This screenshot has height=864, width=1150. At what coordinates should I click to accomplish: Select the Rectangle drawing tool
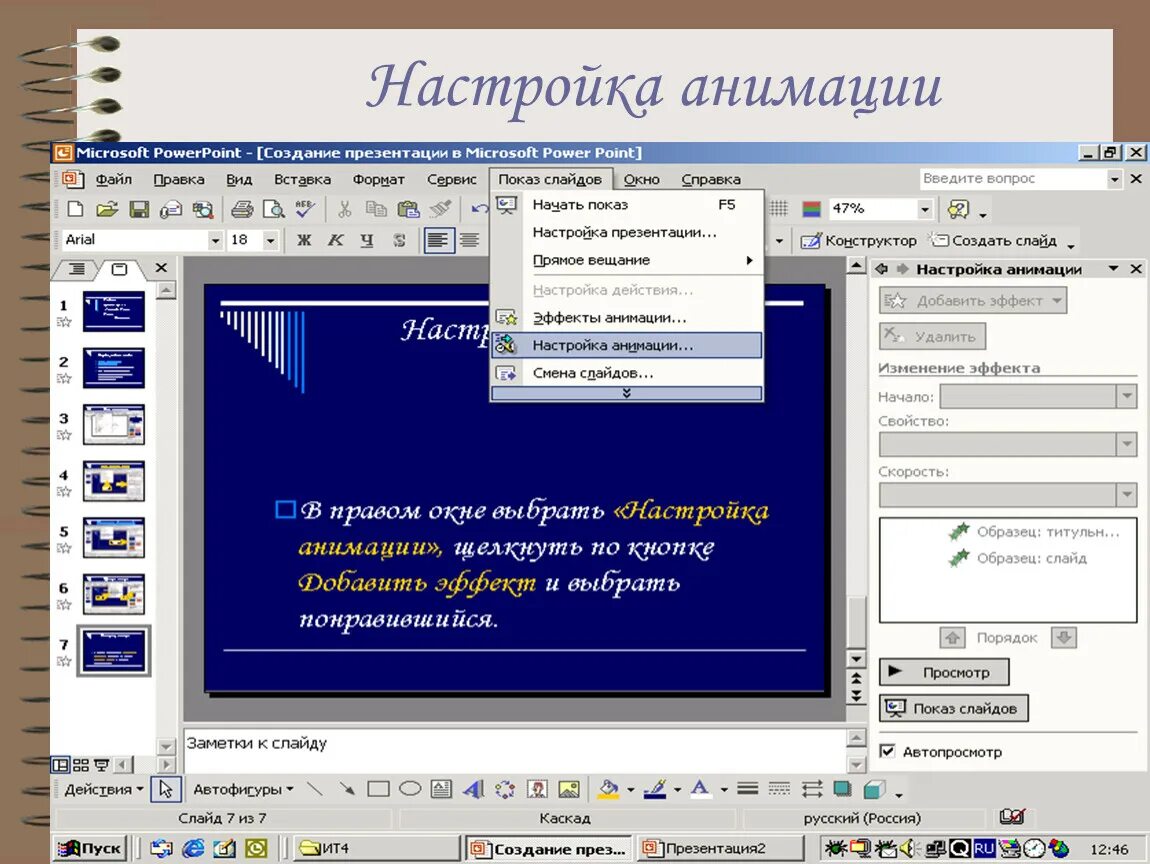[x=378, y=789]
